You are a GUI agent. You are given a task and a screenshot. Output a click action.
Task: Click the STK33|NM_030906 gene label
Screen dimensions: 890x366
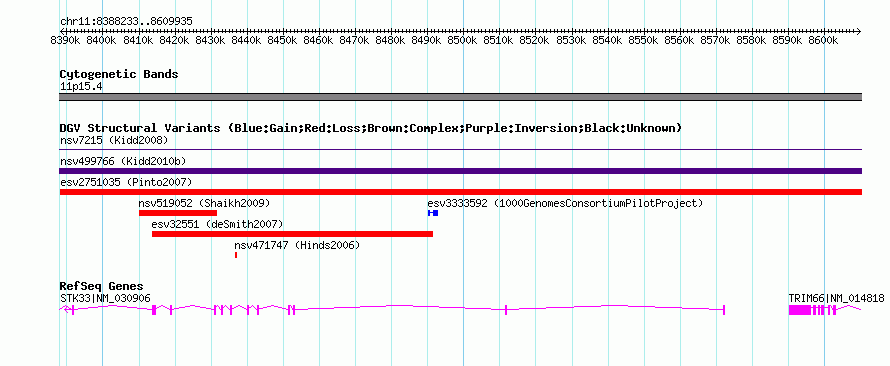105,298
